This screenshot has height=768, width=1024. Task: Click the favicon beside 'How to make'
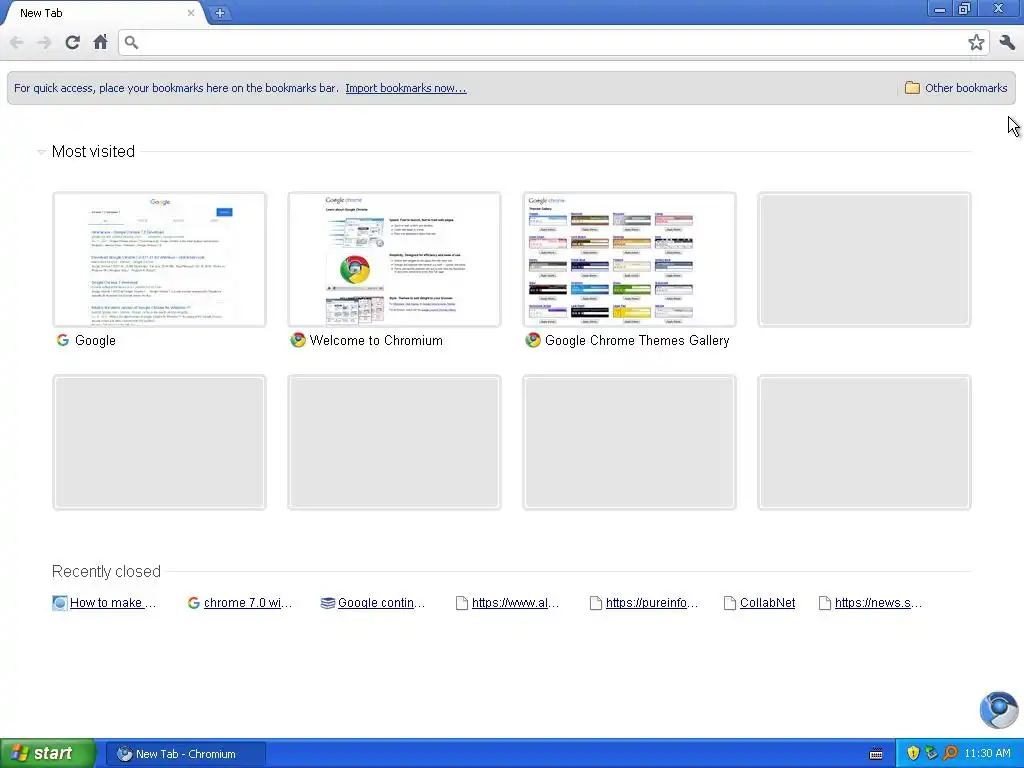point(59,603)
